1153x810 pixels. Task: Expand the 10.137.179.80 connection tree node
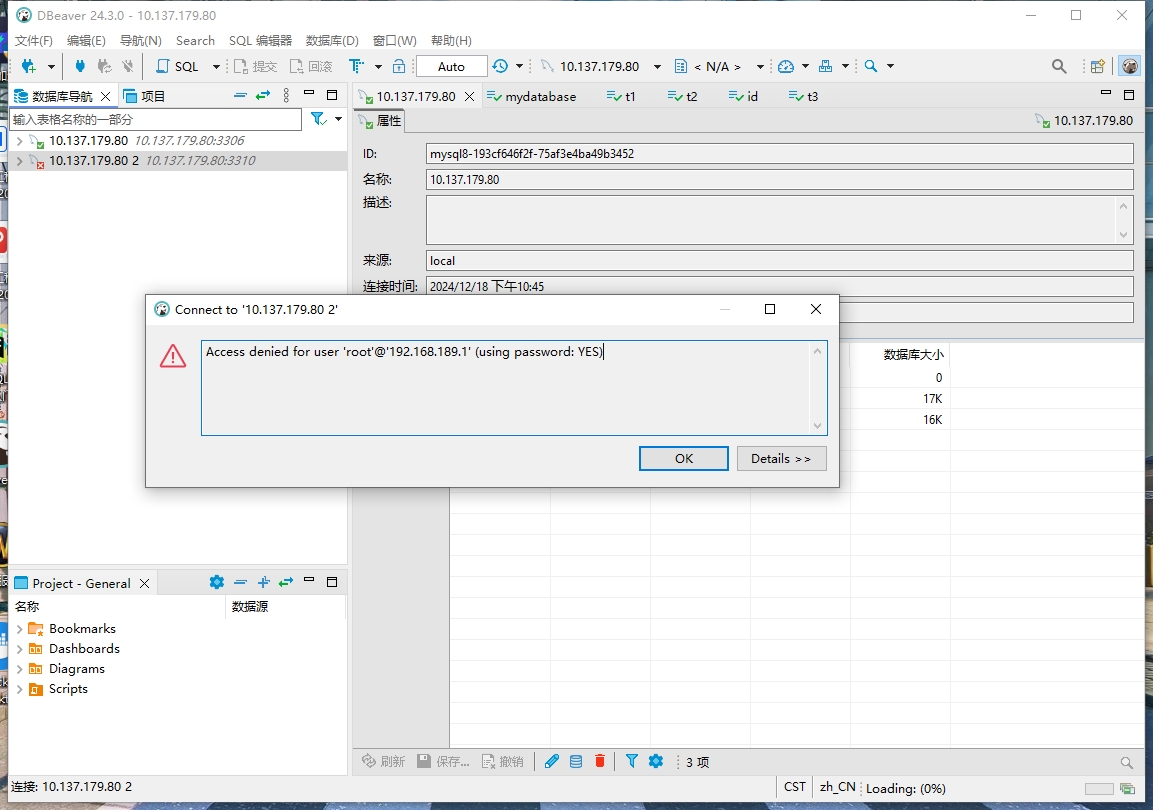[x=19, y=141]
